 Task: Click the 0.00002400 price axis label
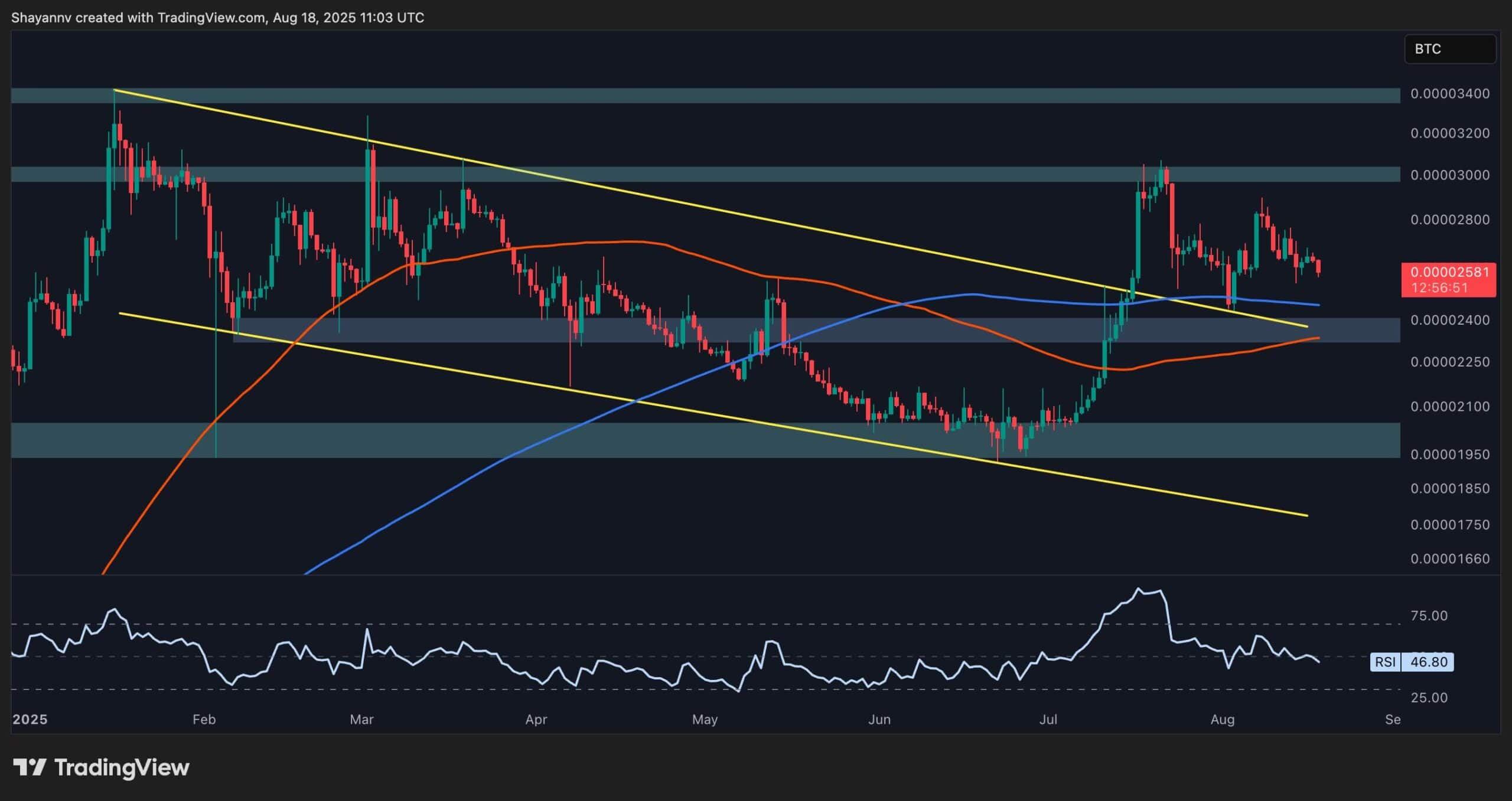pyautogui.click(x=1450, y=320)
